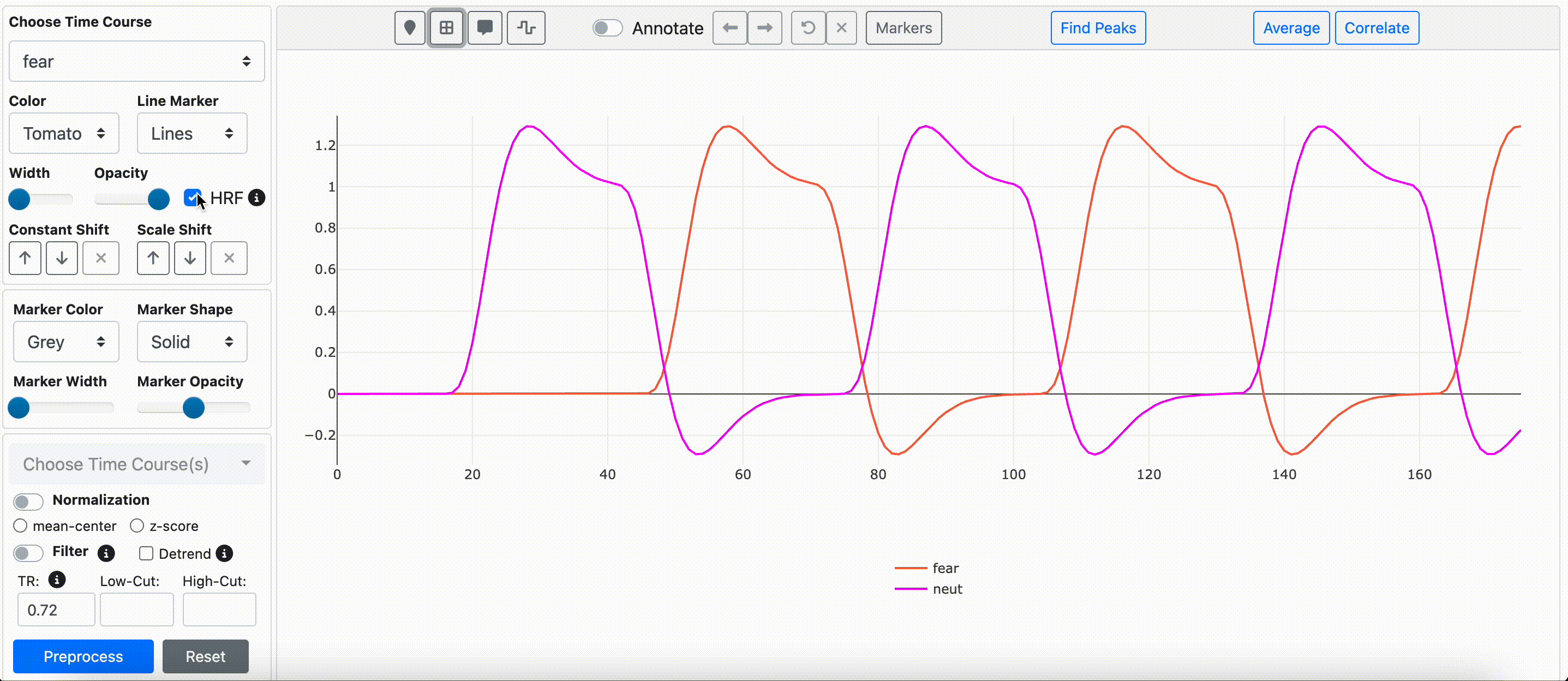The height and width of the screenshot is (681, 1568).
Task: Click the speech bubble comment icon
Action: coord(484,28)
